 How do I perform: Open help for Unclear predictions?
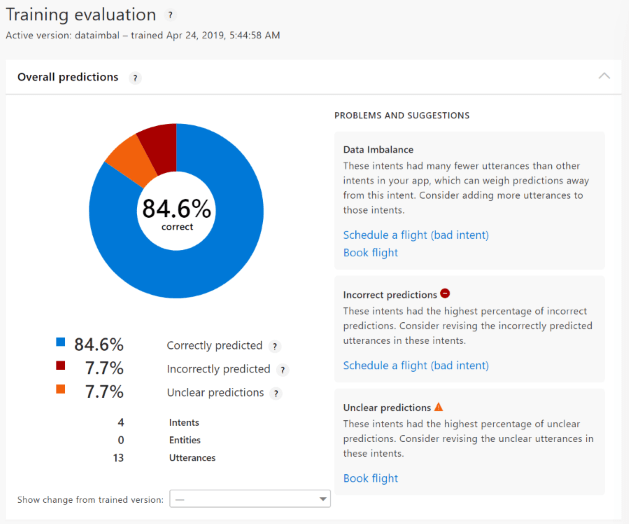click(x=276, y=393)
